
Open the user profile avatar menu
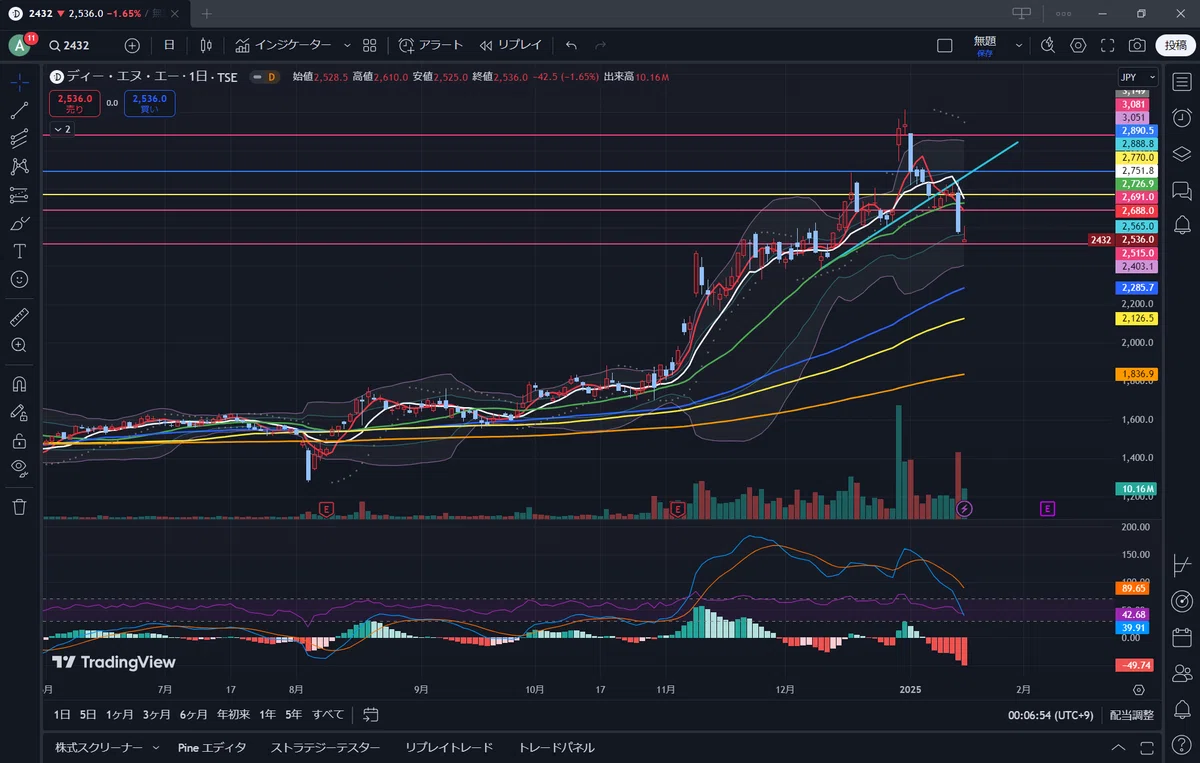(x=20, y=45)
